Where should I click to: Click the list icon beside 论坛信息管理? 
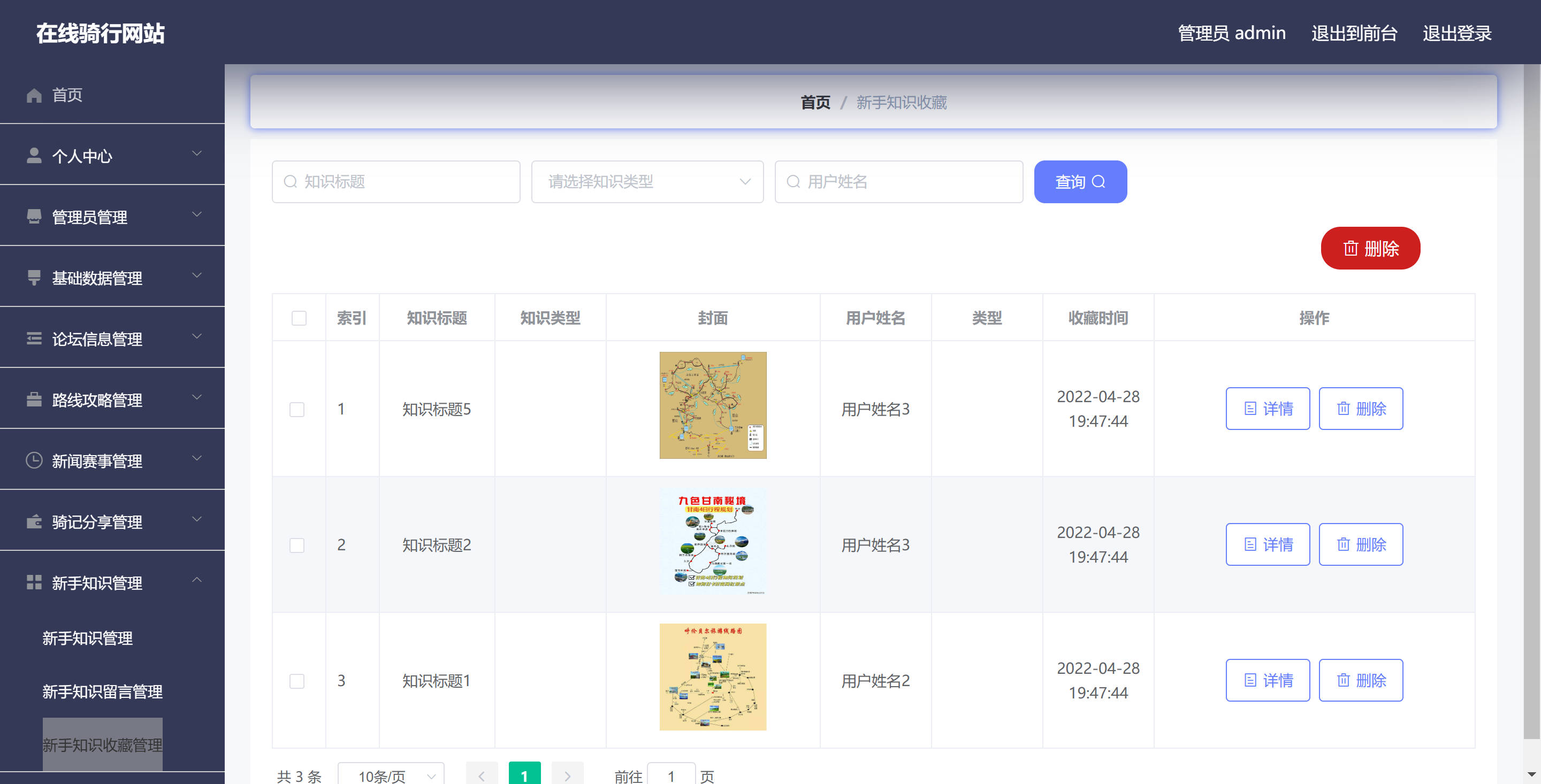[x=34, y=339]
